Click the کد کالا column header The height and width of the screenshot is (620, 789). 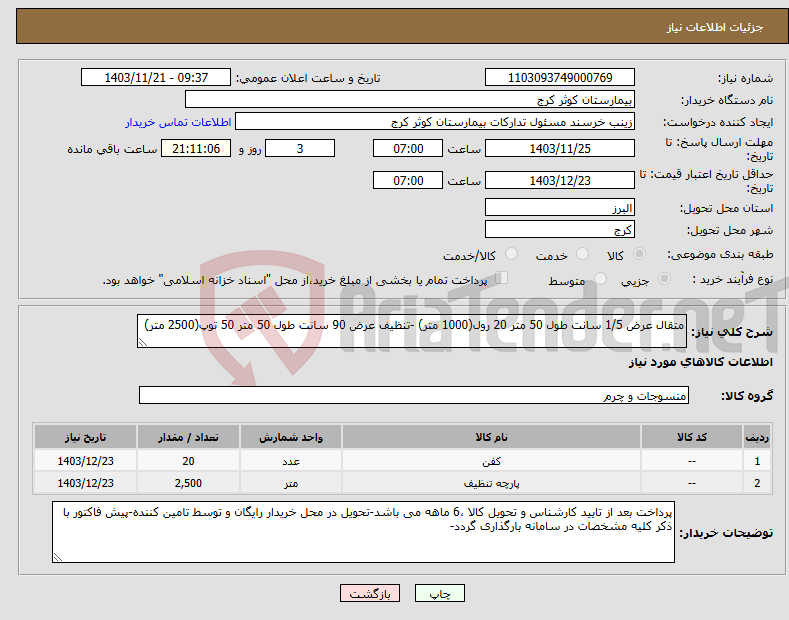[x=692, y=437]
